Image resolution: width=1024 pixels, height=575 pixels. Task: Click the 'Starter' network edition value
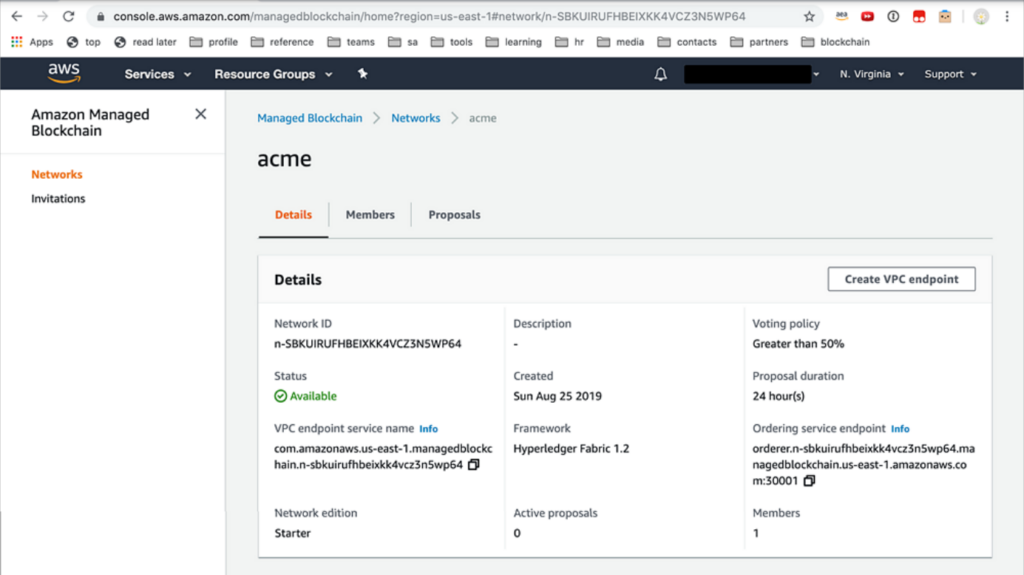click(x=292, y=533)
